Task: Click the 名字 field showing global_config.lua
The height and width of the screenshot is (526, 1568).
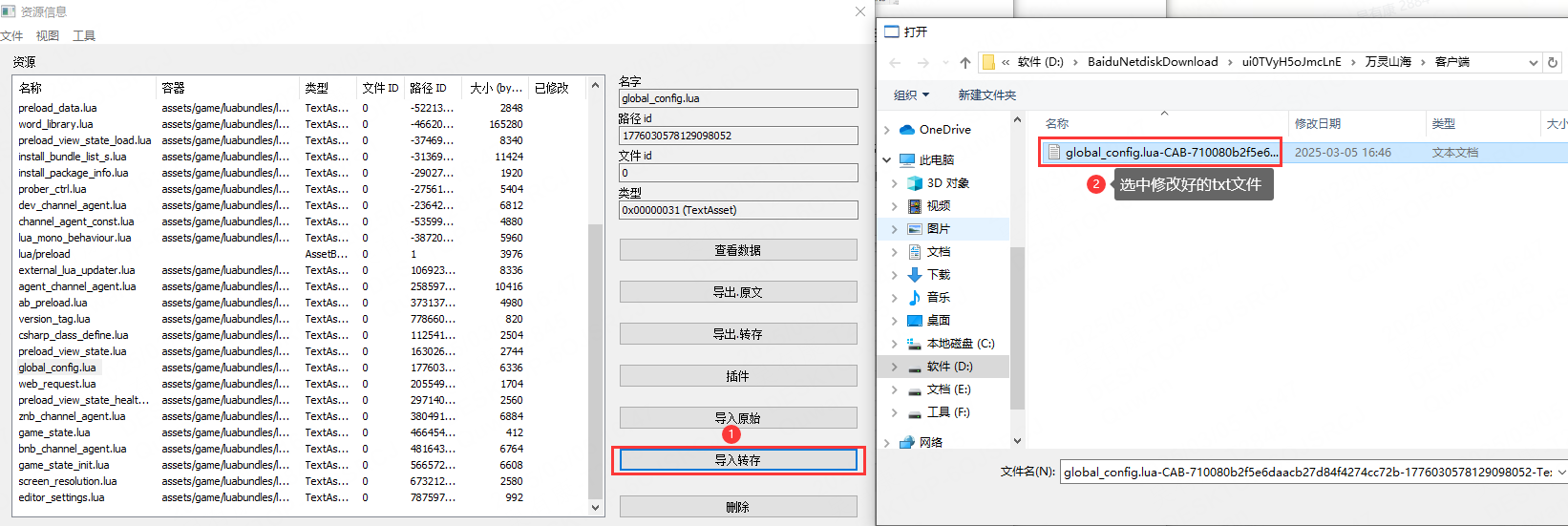Action: pyautogui.click(x=738, y=98)
